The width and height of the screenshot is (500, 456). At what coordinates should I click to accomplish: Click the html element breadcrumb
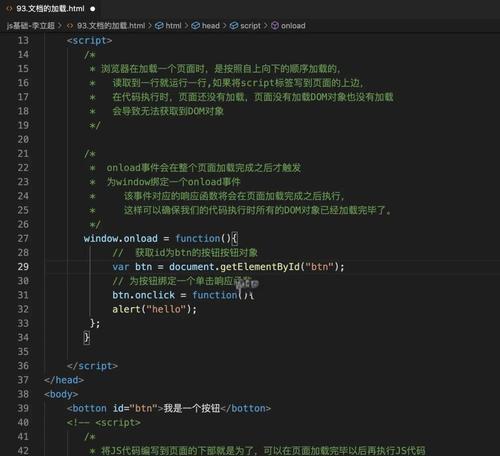pyautogui.click(x=173, y=26)
